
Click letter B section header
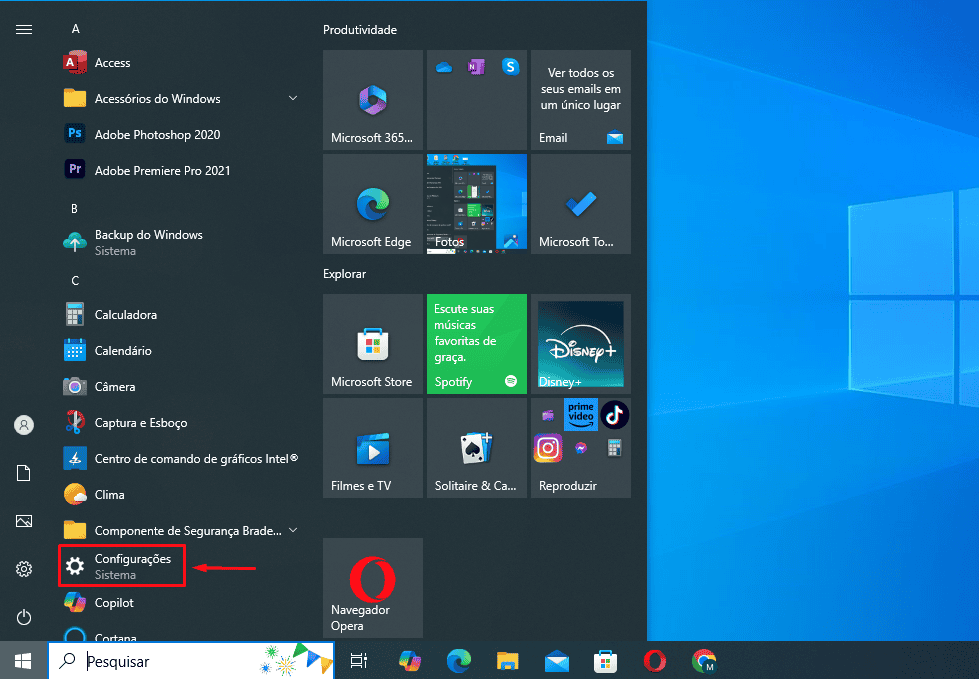click(74, 208)
